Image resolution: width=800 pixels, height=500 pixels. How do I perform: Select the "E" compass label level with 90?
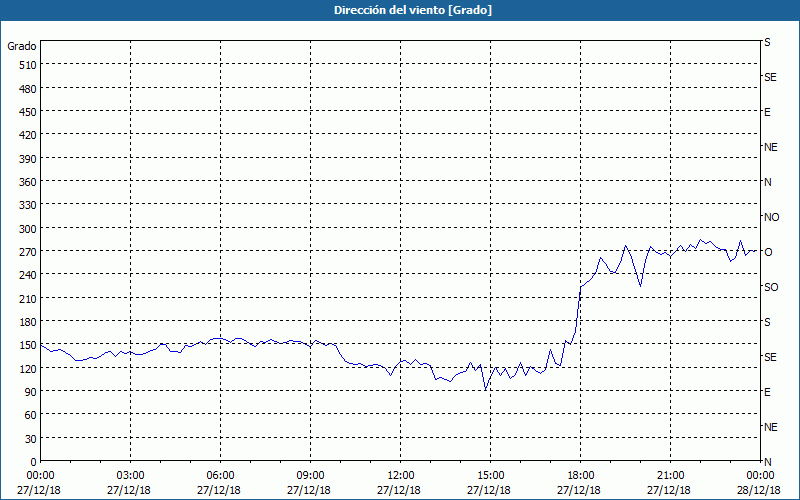pos(767,392)
